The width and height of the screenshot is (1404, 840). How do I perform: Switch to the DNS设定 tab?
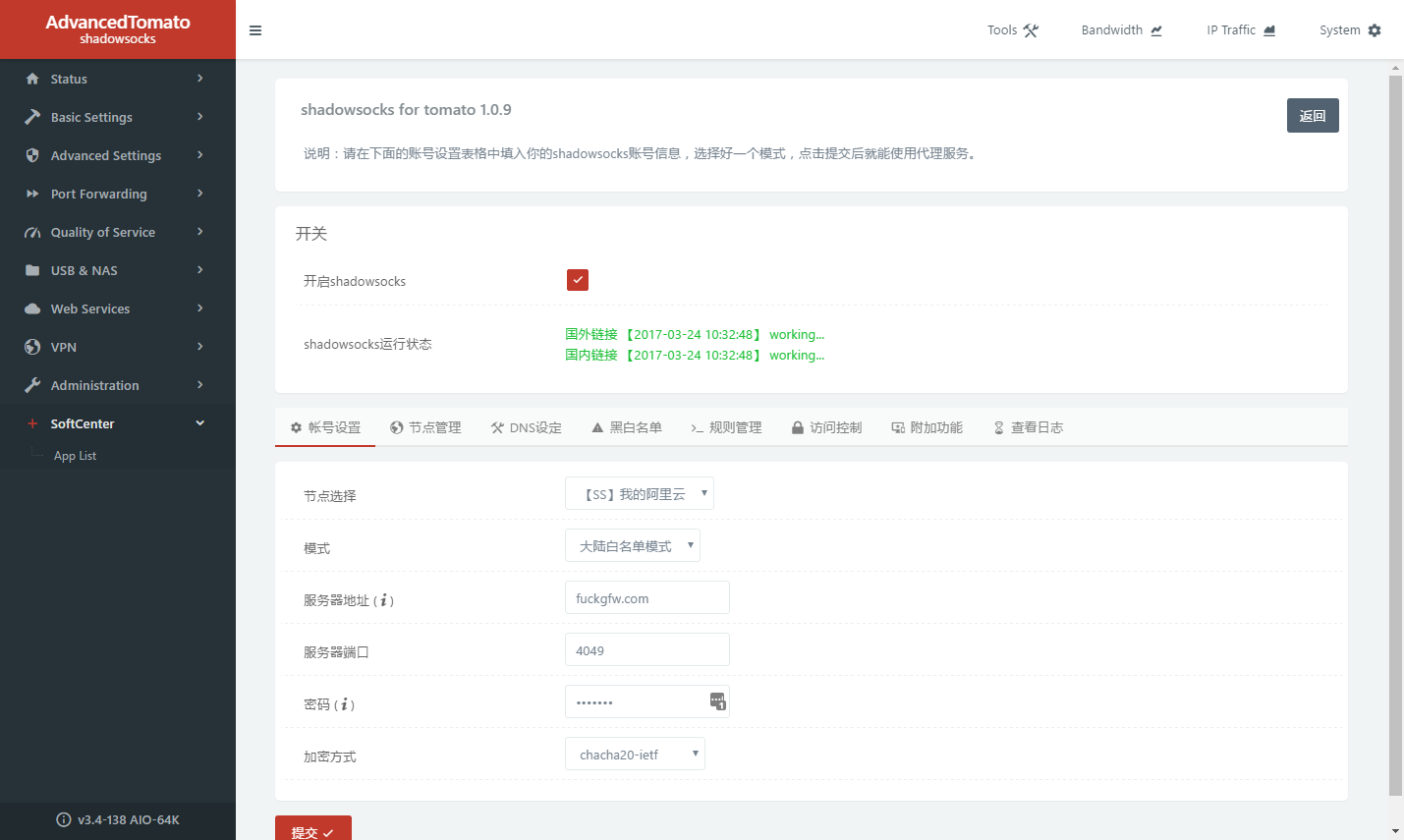(x=527, y=427)
